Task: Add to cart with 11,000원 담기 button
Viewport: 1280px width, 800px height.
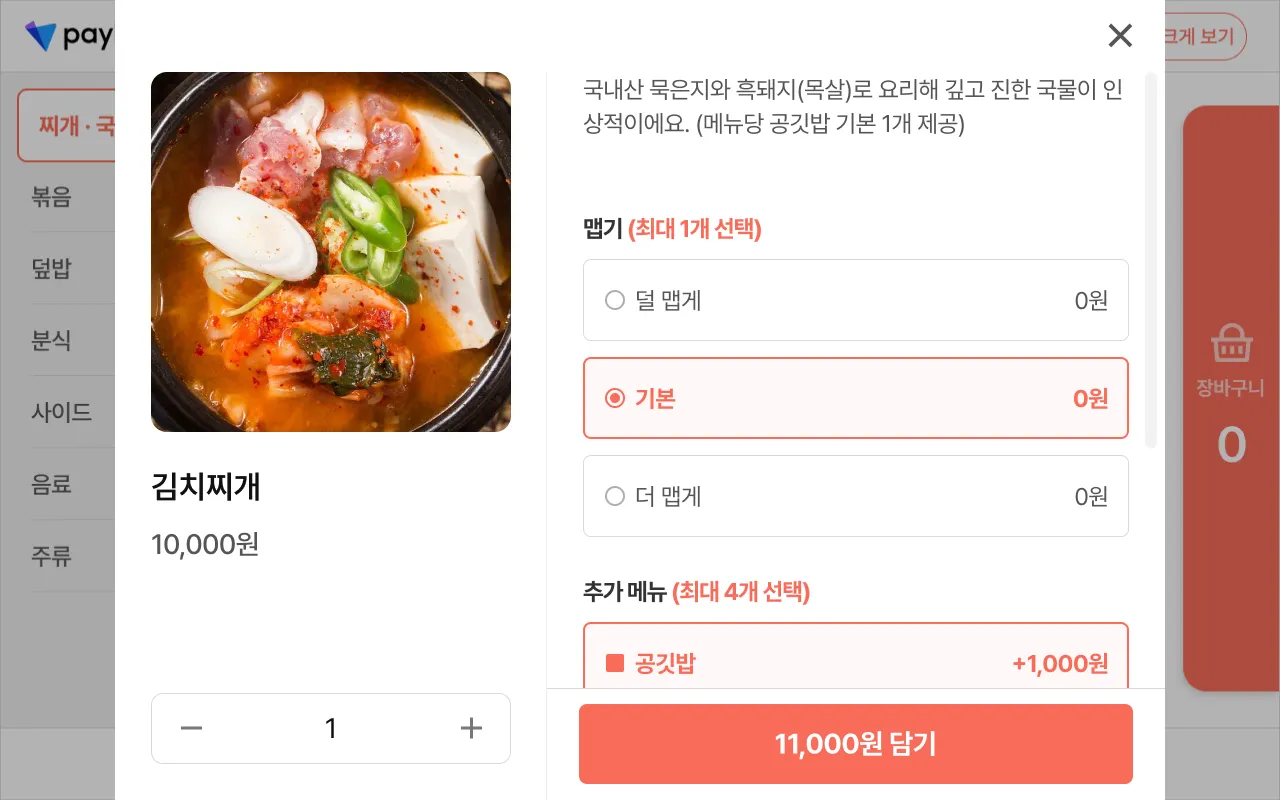Action: [855, 744]
